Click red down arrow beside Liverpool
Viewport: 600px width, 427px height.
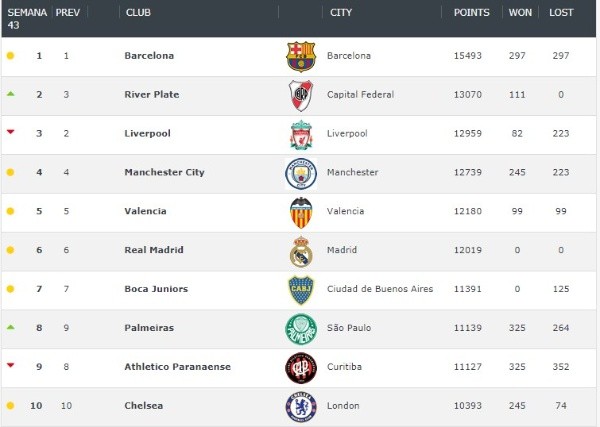tap(10, 133)
